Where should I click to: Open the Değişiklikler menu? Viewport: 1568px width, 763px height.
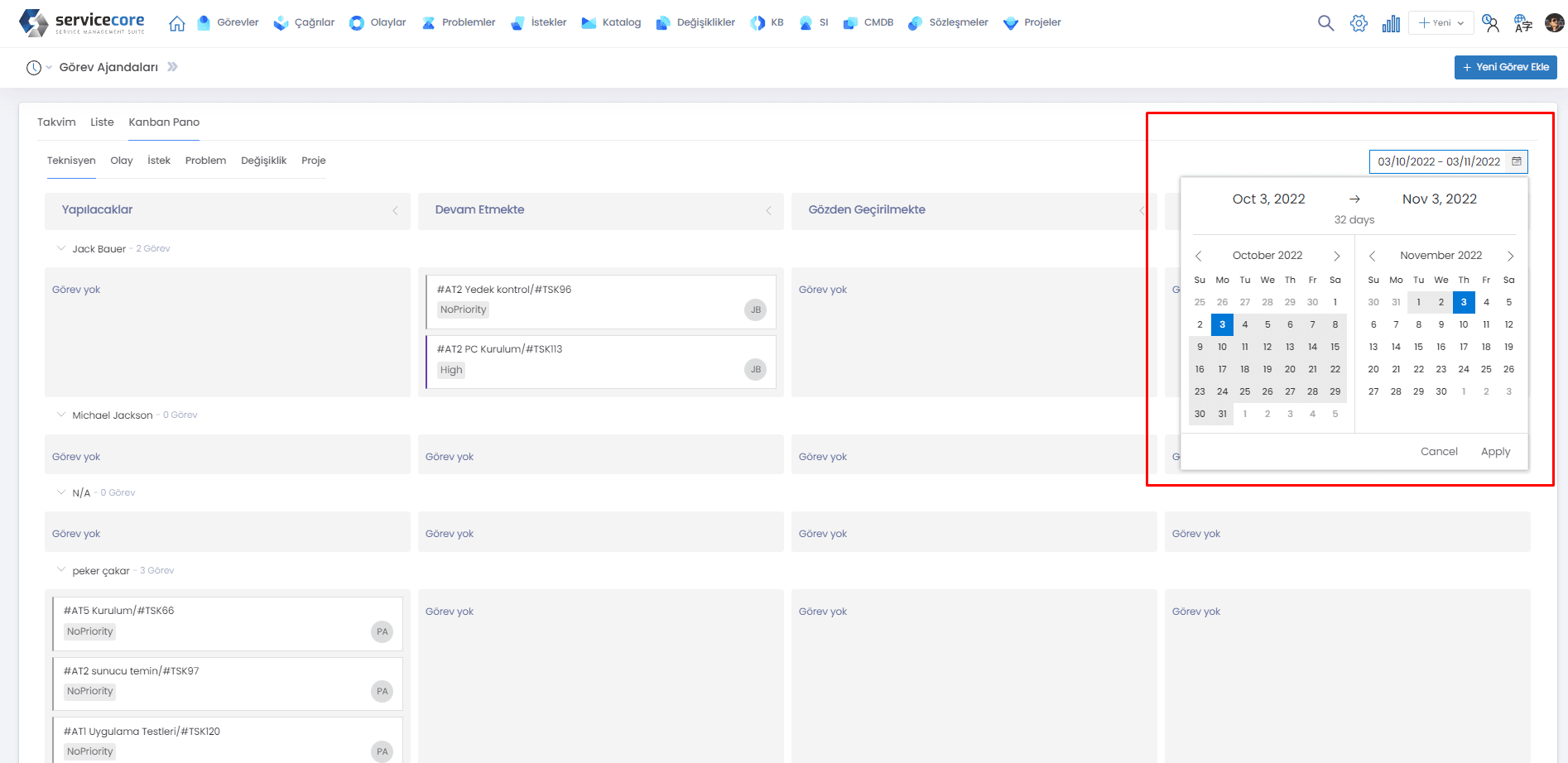[695, 22]
